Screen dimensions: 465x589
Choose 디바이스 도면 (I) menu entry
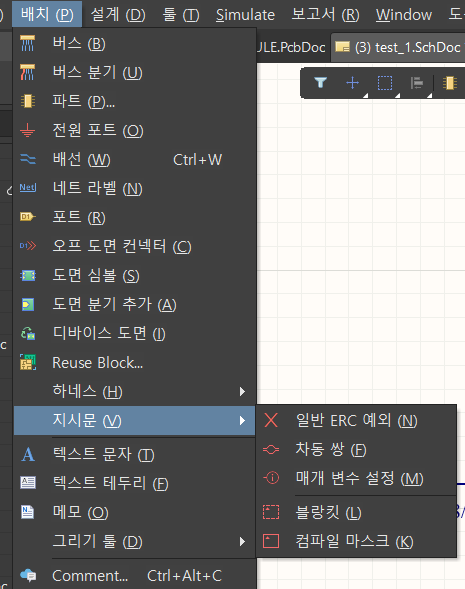134,333
